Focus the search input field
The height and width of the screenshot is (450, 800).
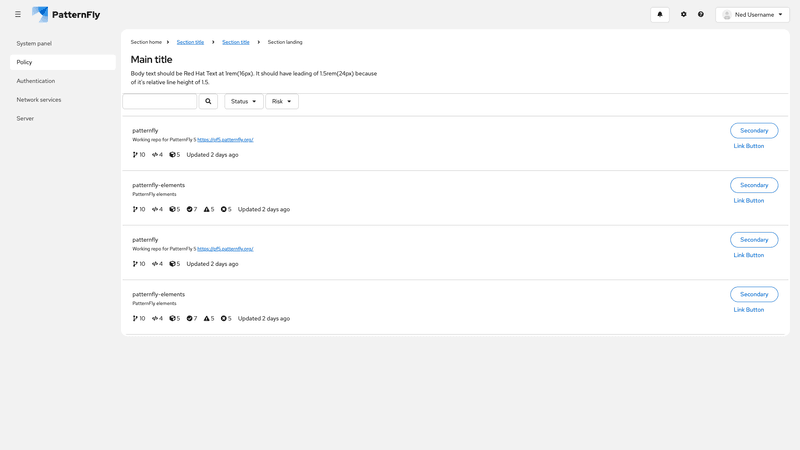pyautogui.click(x=159, y=101)
